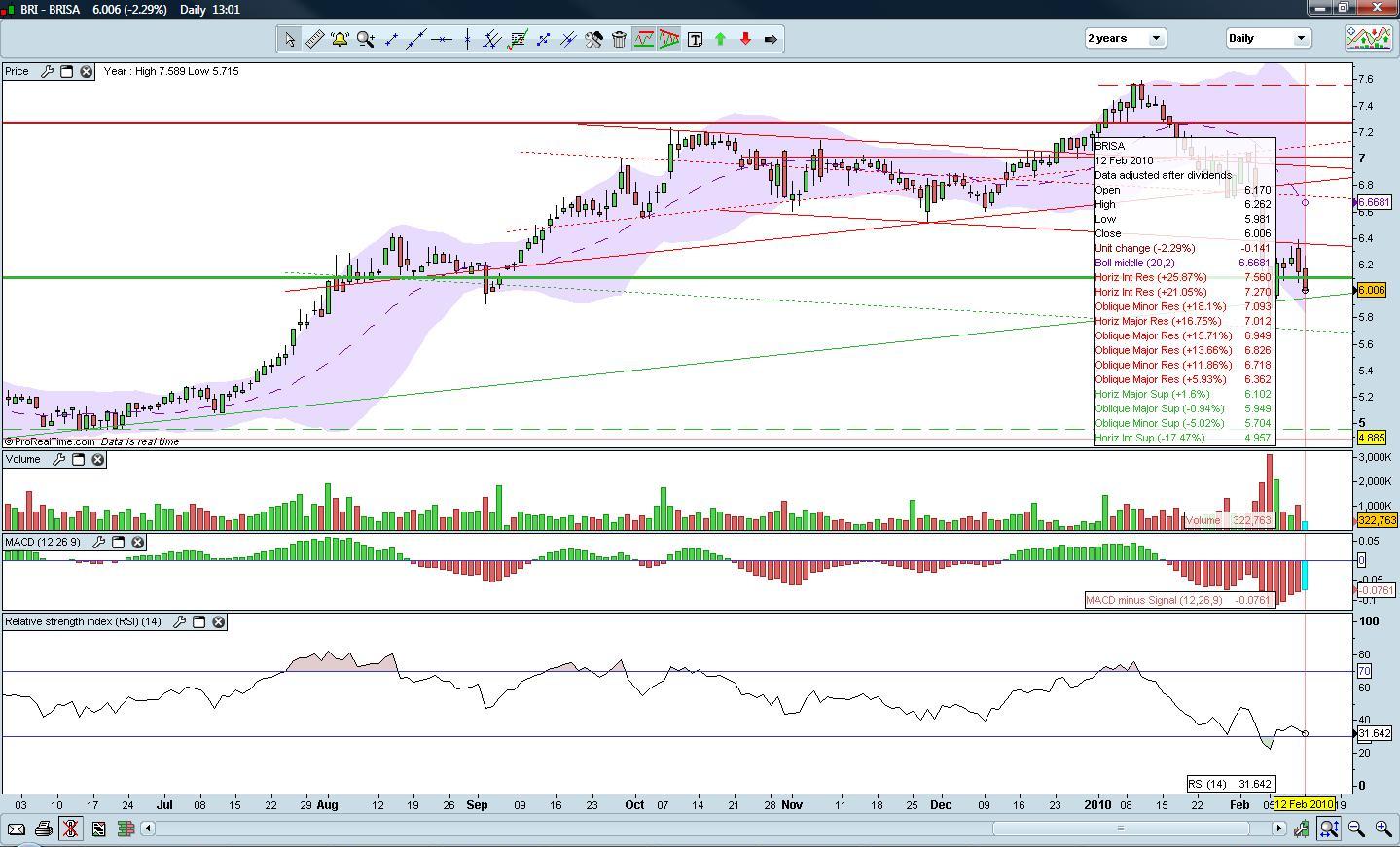
Task: Click the ProRealTime.com link text
Action: [x=50, y=441]
